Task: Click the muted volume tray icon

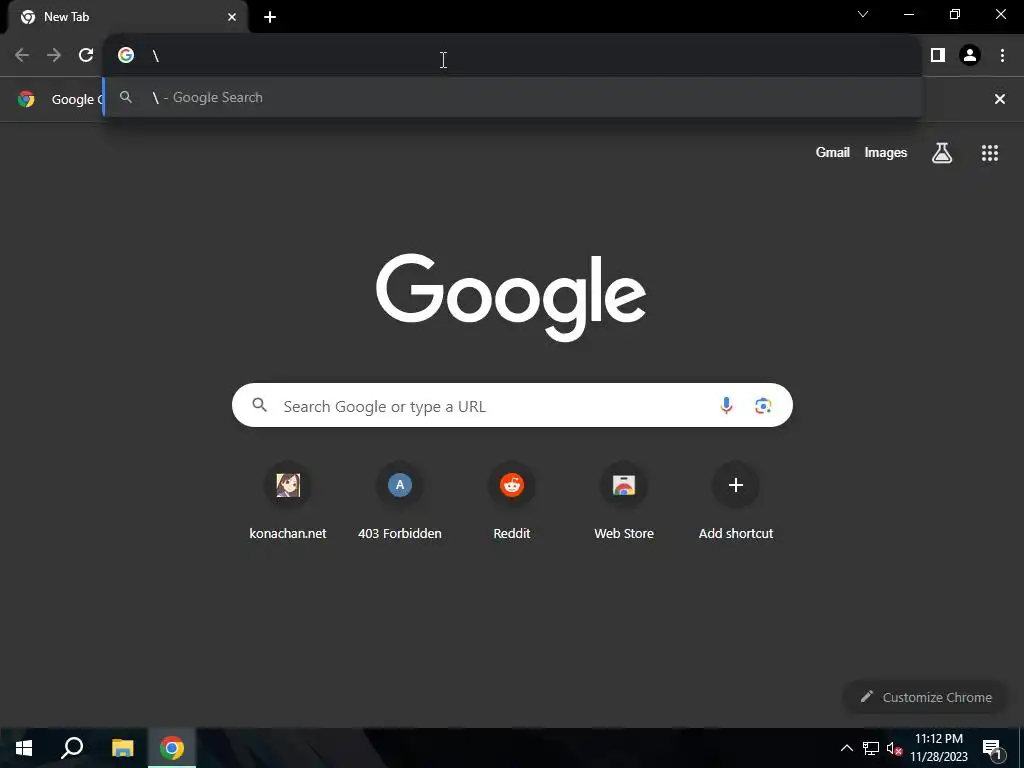Action: pyautogui.click(x=894, y=748)
